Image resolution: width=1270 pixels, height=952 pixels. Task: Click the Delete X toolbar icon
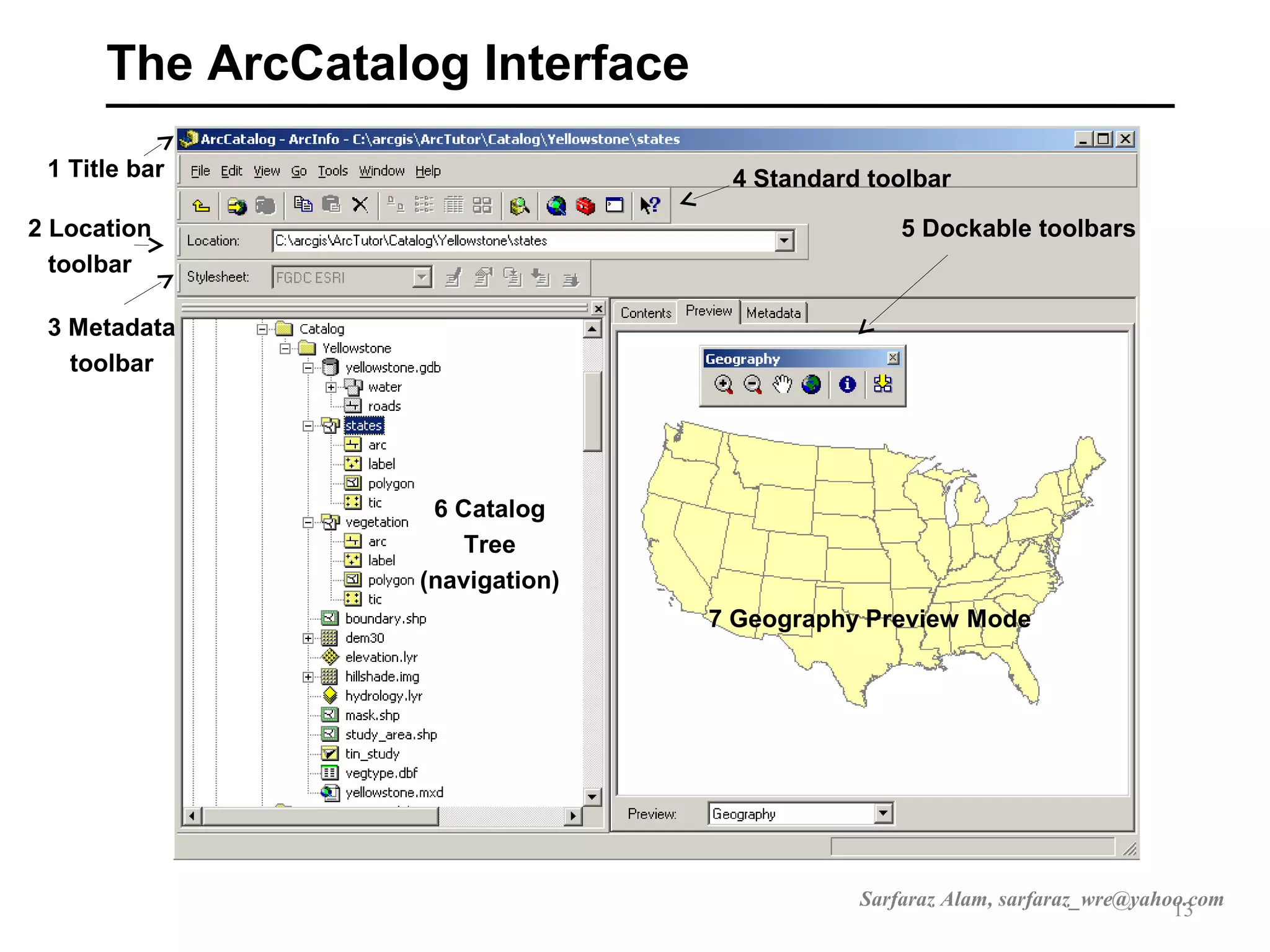point(360,205)
